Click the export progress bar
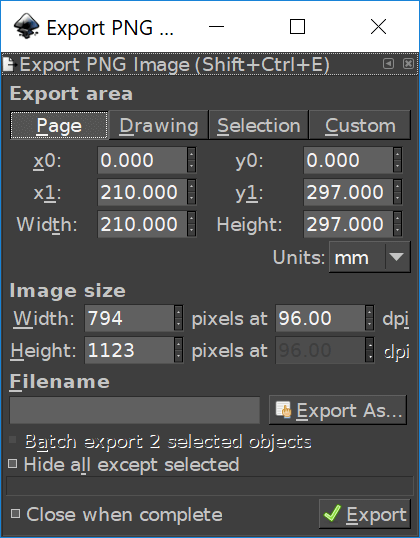 pyautogui.click(x=210, y=486)
